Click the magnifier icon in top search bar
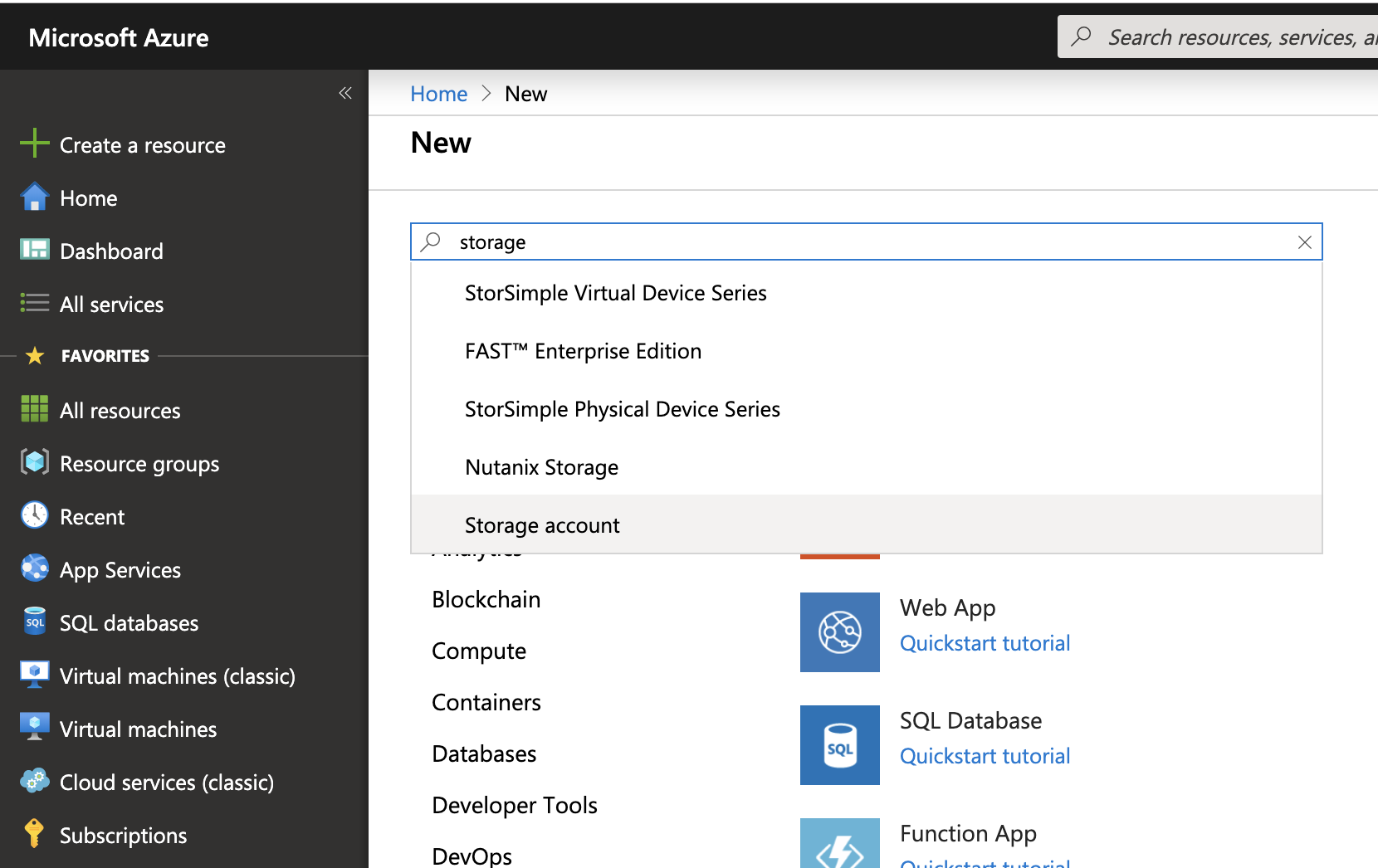The height and width of the screenshot is (868, 1378). 1082,37
